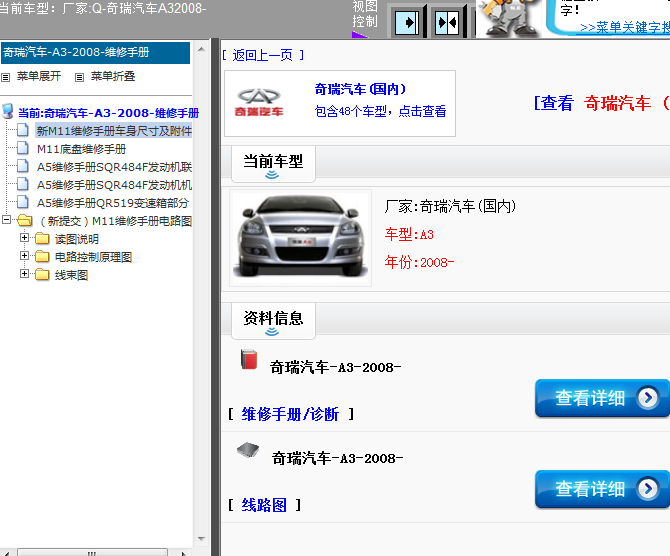The width and height of the screenshot is (670, 556).
Task: Click the tree panel scroll-up arrow
Action: (x=201, y=49)
